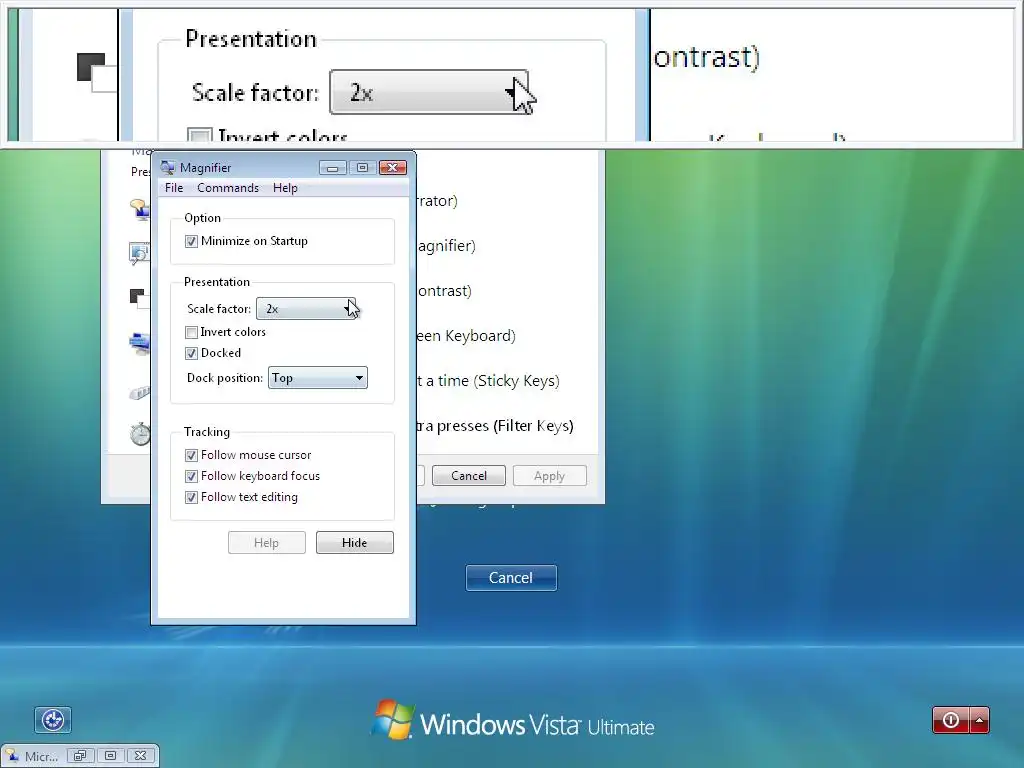The image size is (1024, 768).
Task: Click Filter Keys stopwatch icon in Ease of Access dialog
Action: pos(140,434)
